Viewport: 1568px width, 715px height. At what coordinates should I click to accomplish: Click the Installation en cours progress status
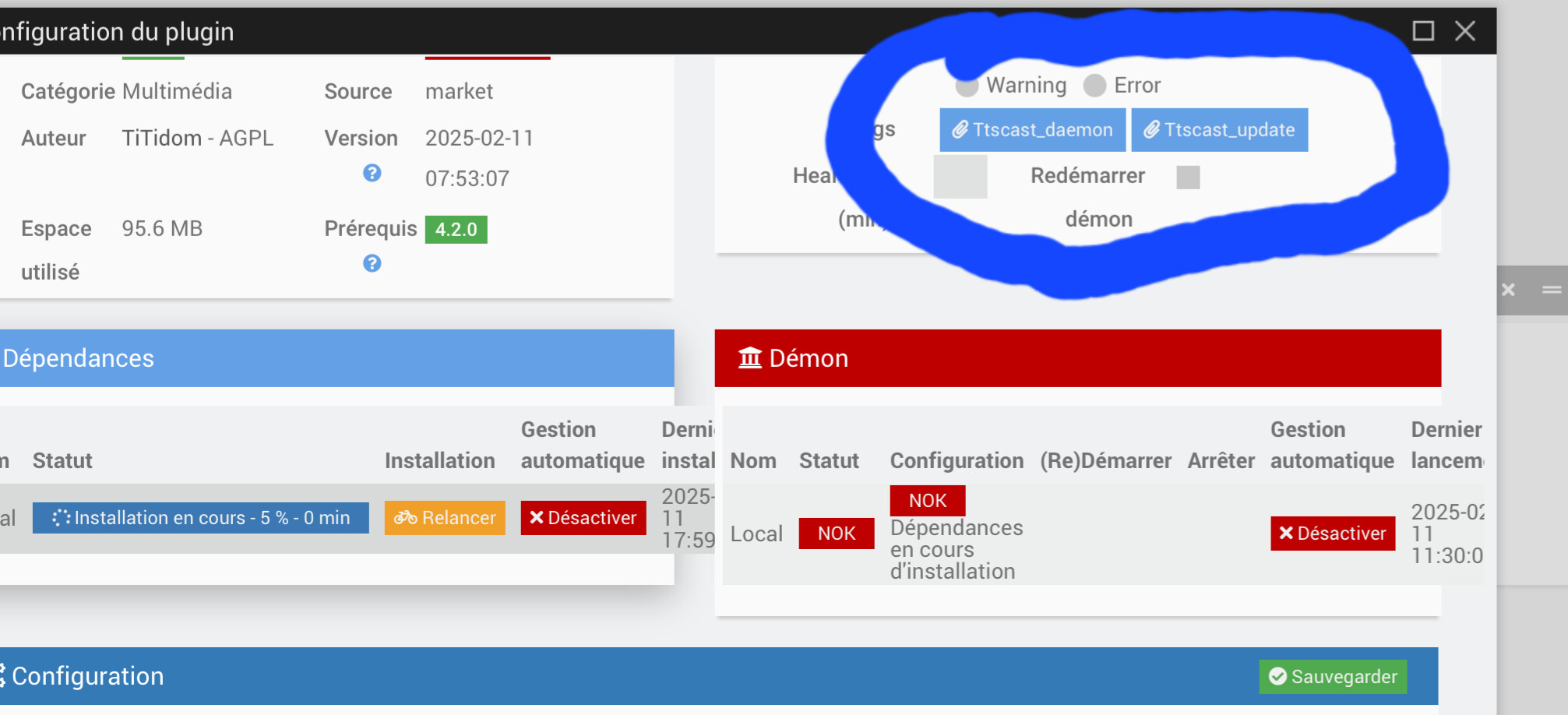[x=201, y=518]
